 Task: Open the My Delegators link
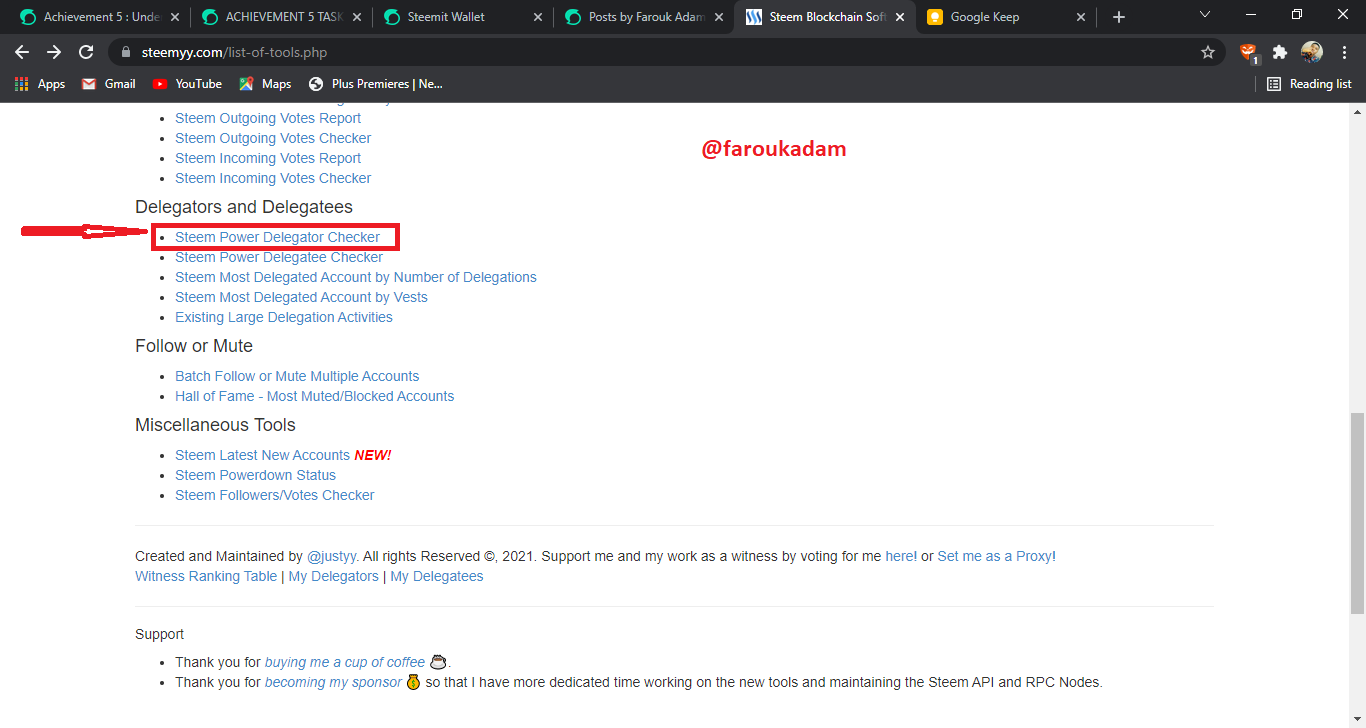pyautogui.click(x=334, y=576)
